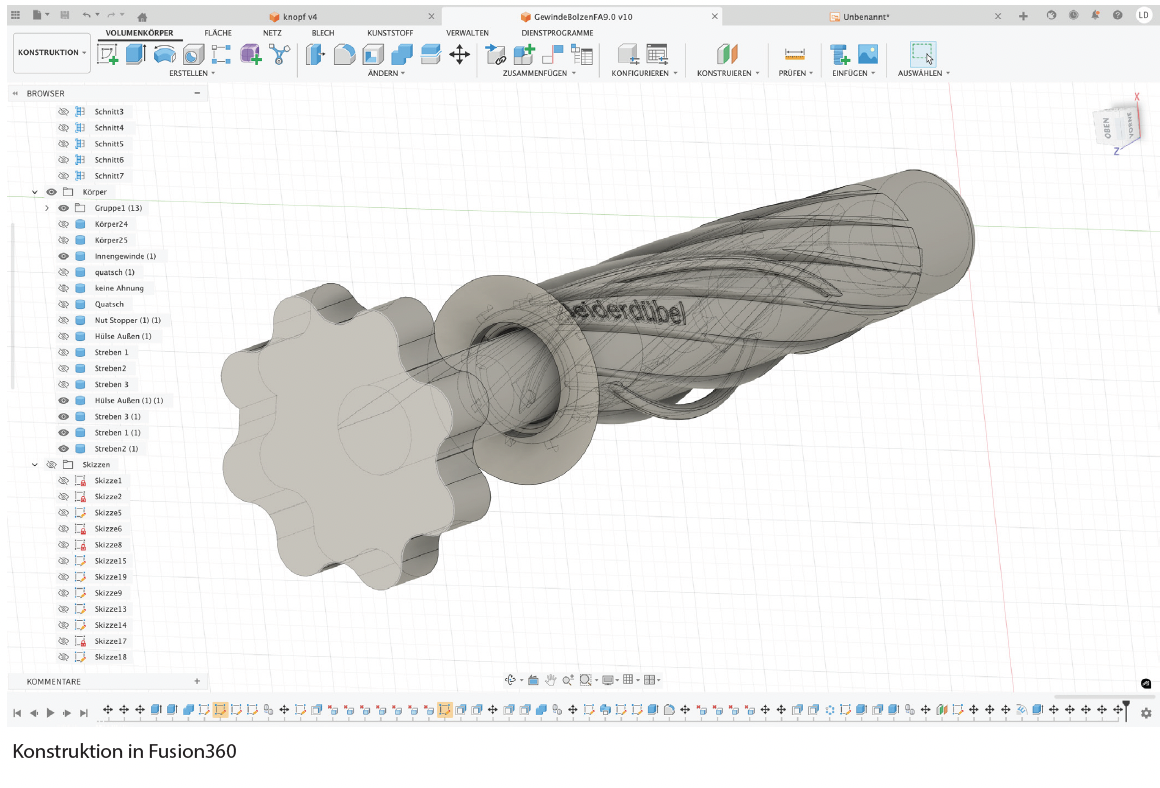Viewport: 1160px width, 788px height.
Task: Click the Create Sketch tool icon
Action: tap(107, 55)
